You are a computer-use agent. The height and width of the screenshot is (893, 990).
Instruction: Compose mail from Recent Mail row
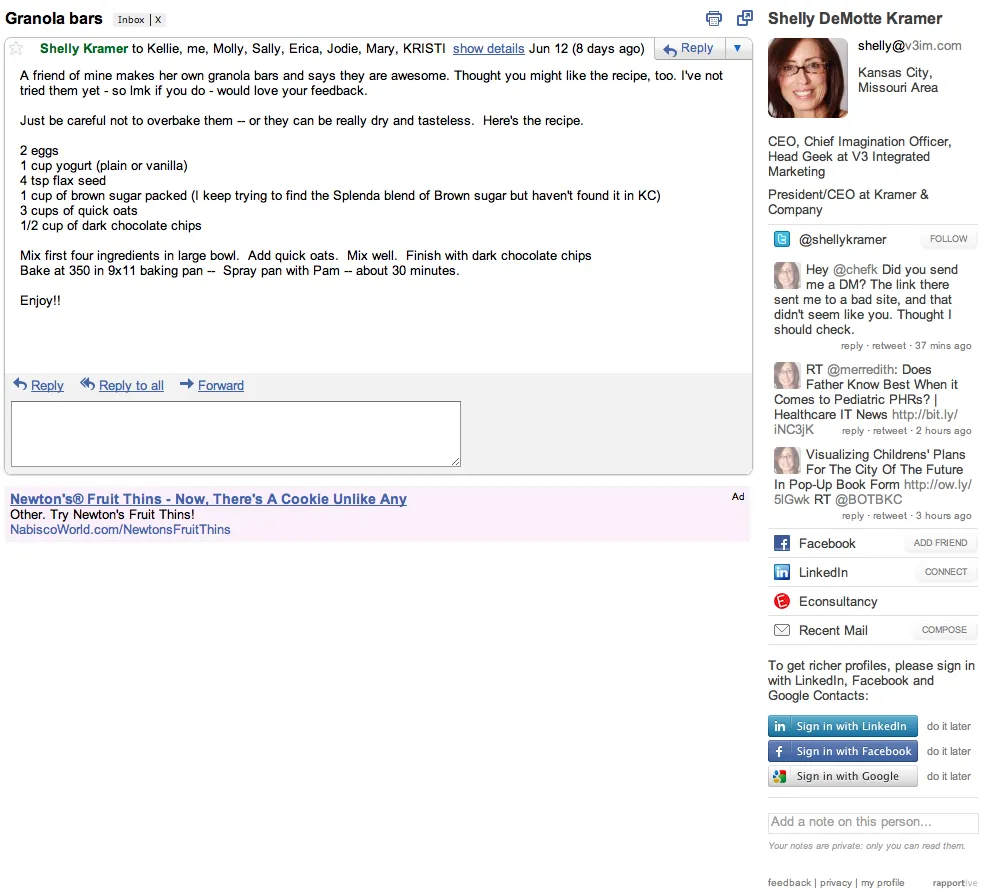pyautogui.click(x=944, y=630)
